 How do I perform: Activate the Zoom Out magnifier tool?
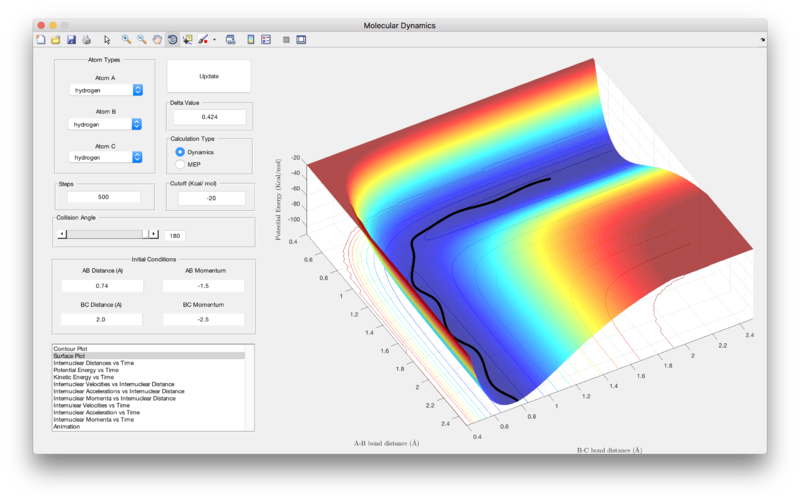point(141,39)
